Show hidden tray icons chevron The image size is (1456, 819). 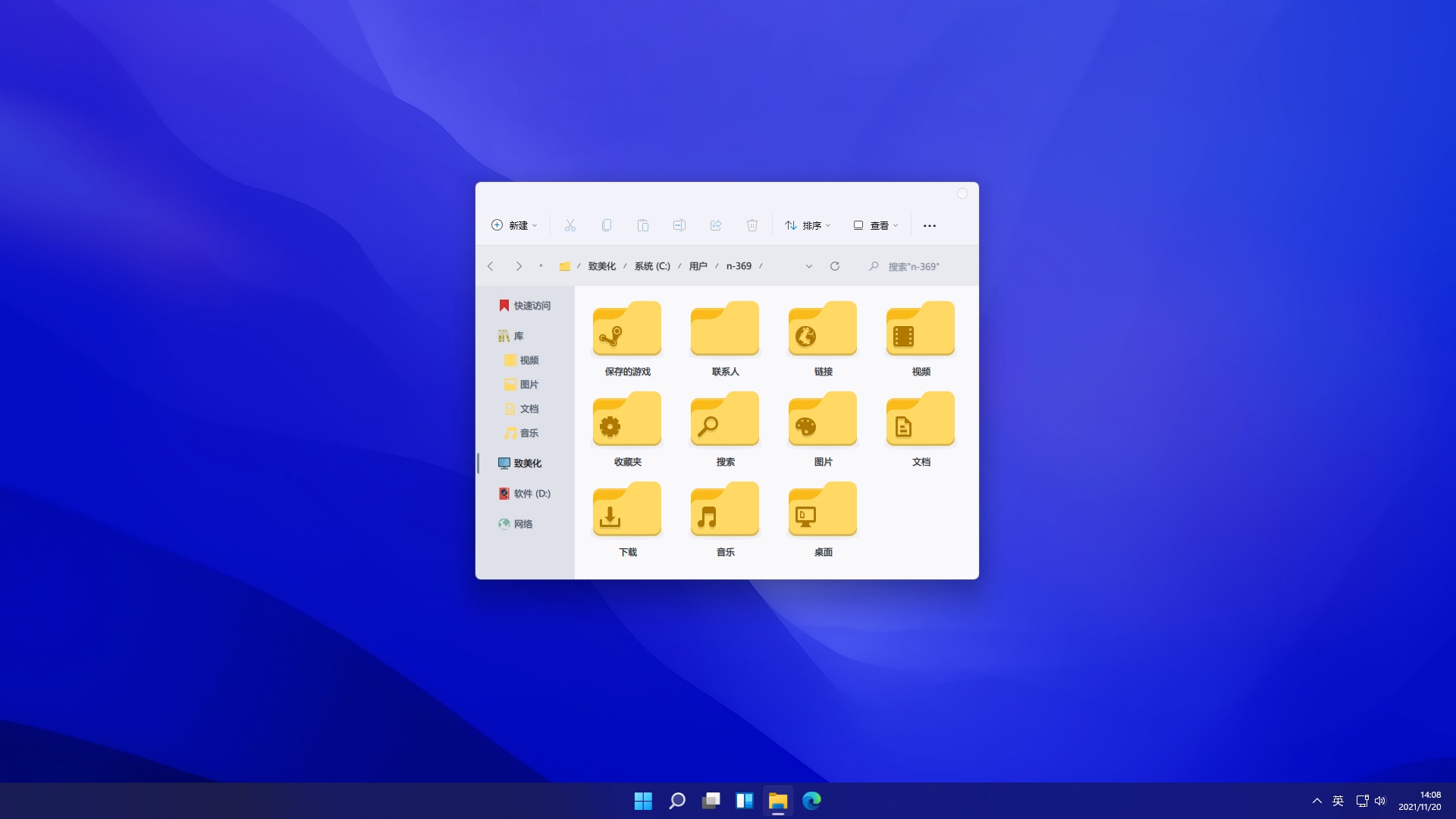(x=1317, y=801)
